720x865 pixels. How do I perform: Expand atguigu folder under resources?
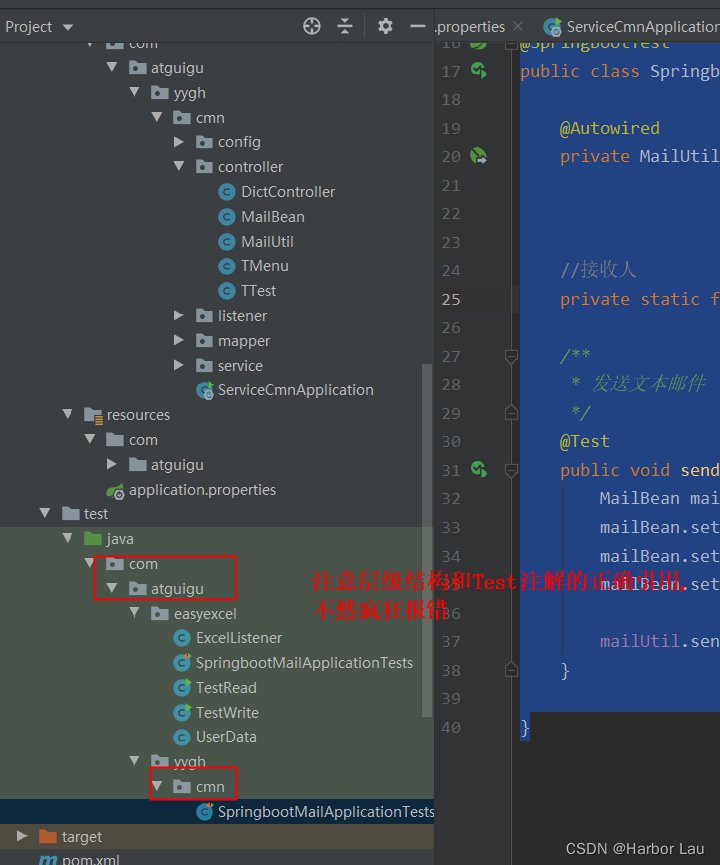coord(112,464)
